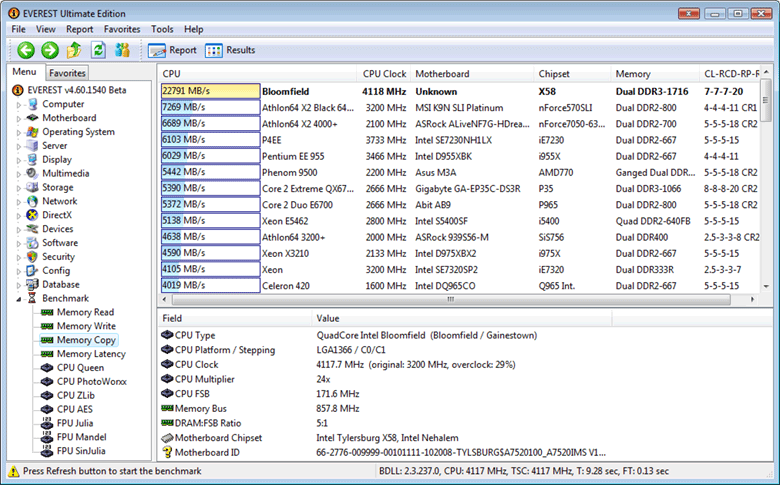The width and height of the screenshot is (780, 485).
Task: Click the green Back arrow button
Action: [x=26, y=50]
